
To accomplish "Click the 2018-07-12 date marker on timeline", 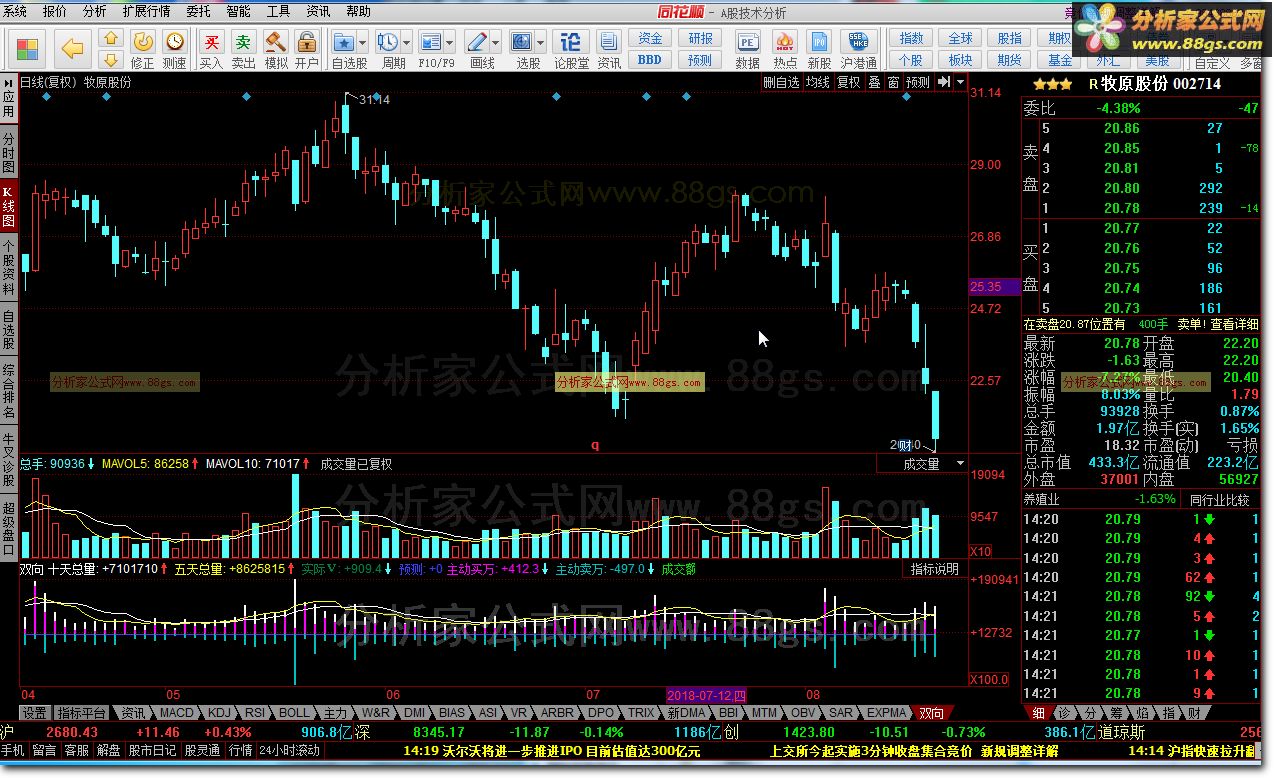I will coord(707,695).
